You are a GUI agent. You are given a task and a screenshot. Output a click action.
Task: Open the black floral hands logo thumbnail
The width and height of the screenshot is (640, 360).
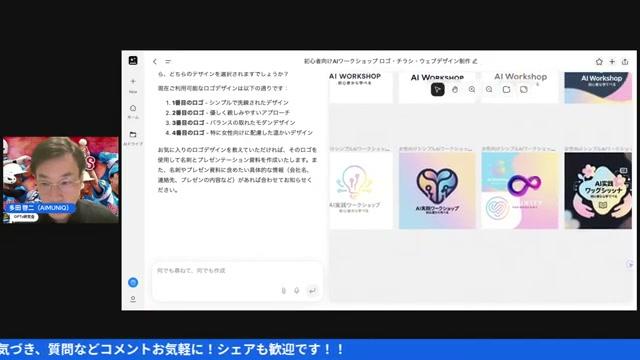point(598,191)
